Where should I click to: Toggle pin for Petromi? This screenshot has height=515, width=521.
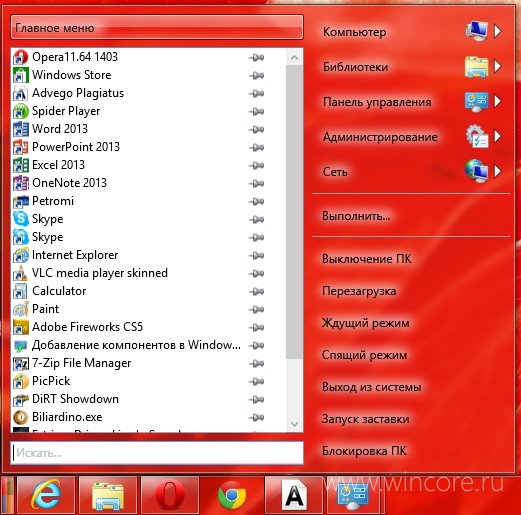[x=256, y=202]
